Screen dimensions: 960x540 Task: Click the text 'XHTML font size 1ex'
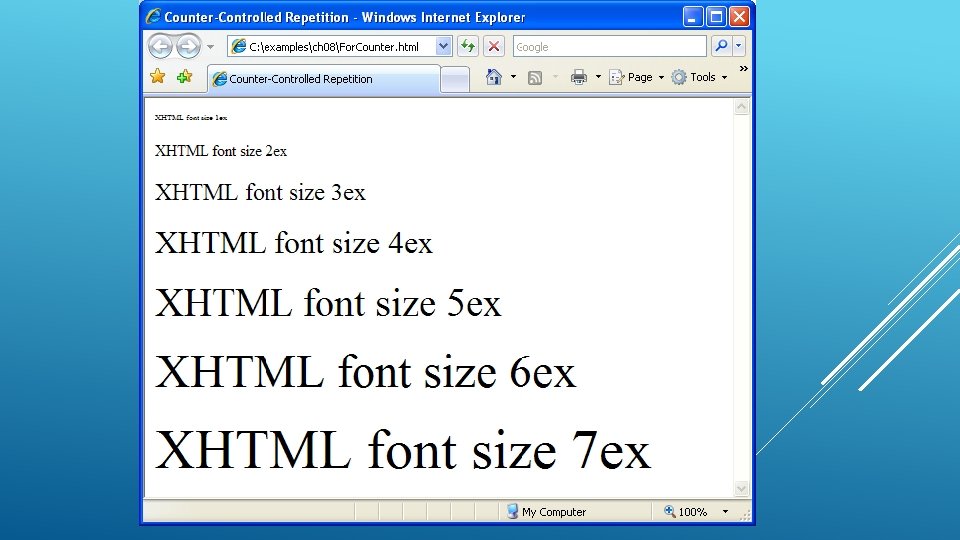[x=190, y=118]
